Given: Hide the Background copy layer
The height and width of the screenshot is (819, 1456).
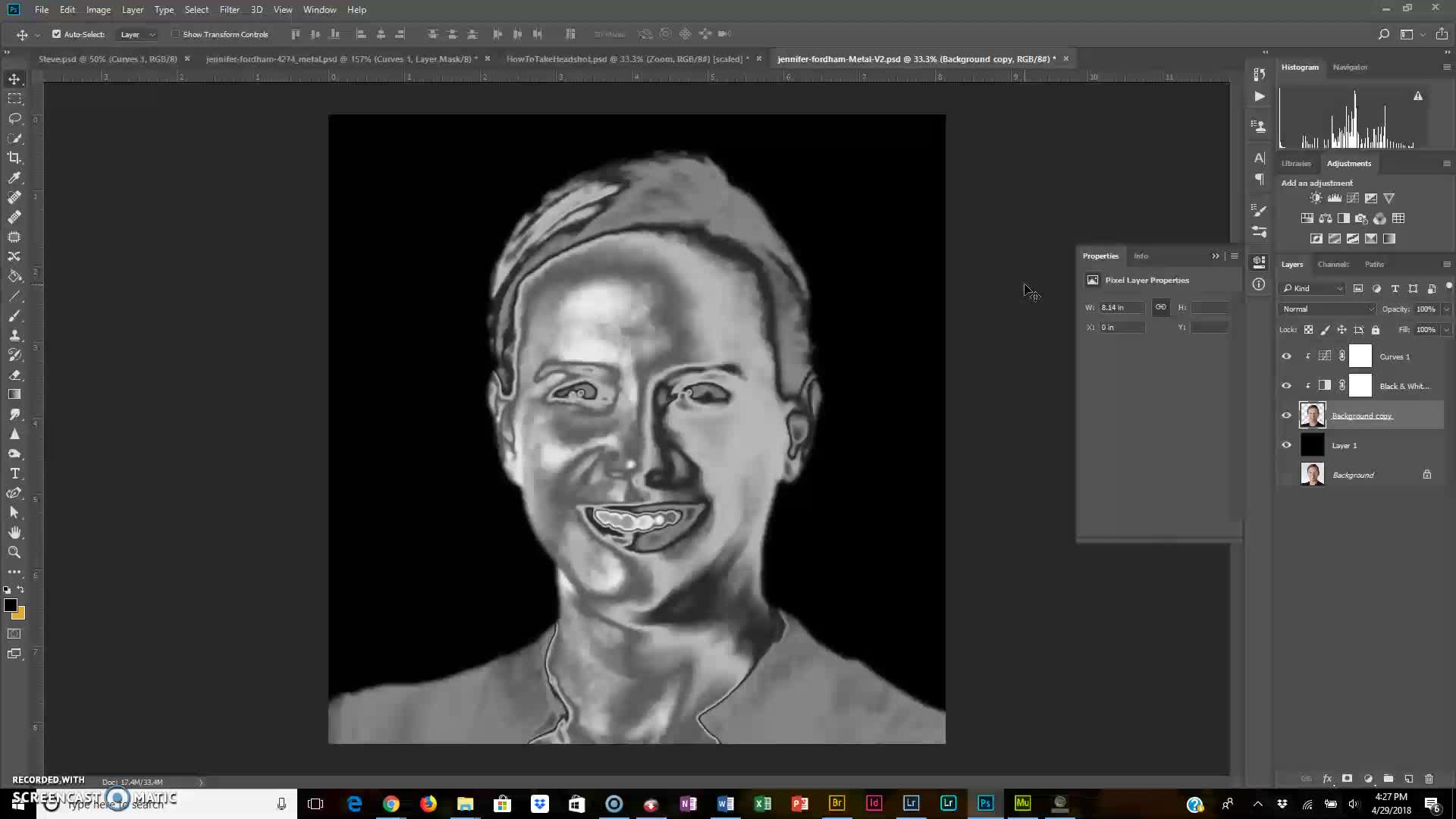Looking at the screenshot, I should pyautogui.click(x=1286, y=416).
